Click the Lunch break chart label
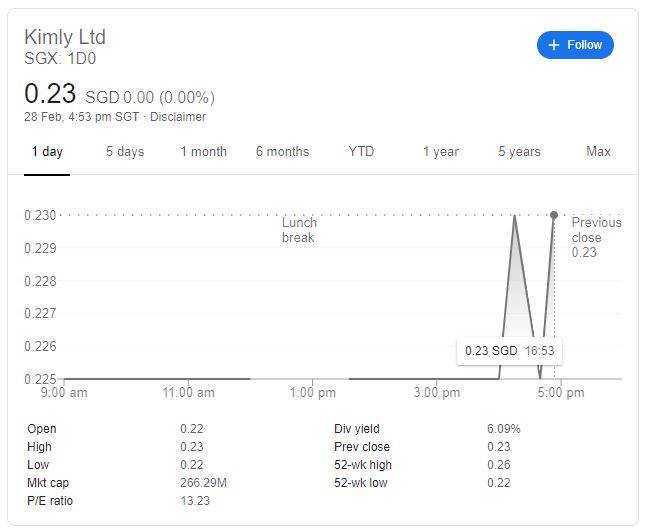 299,230
